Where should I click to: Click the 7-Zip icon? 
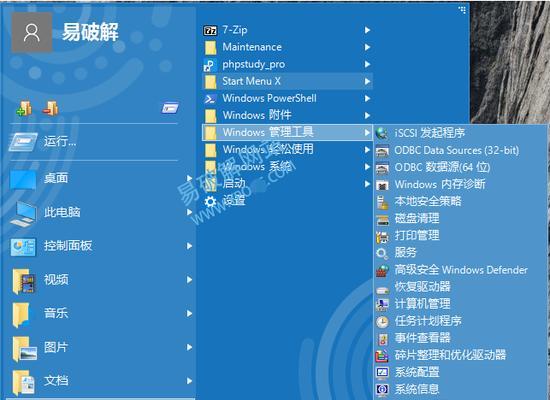click(x=210, y=31)
